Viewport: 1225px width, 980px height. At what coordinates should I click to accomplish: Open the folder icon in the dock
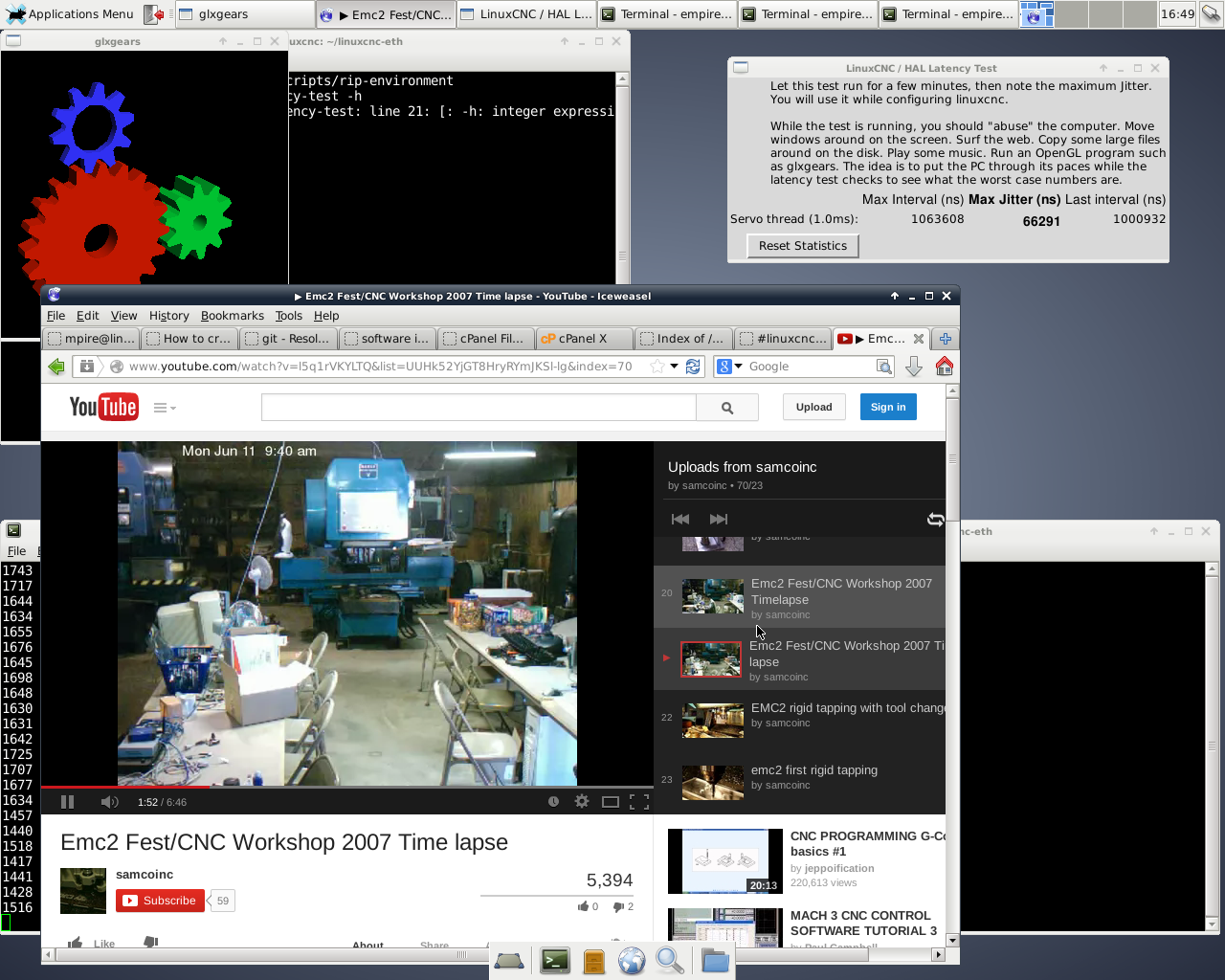click(x=715, y=961)
